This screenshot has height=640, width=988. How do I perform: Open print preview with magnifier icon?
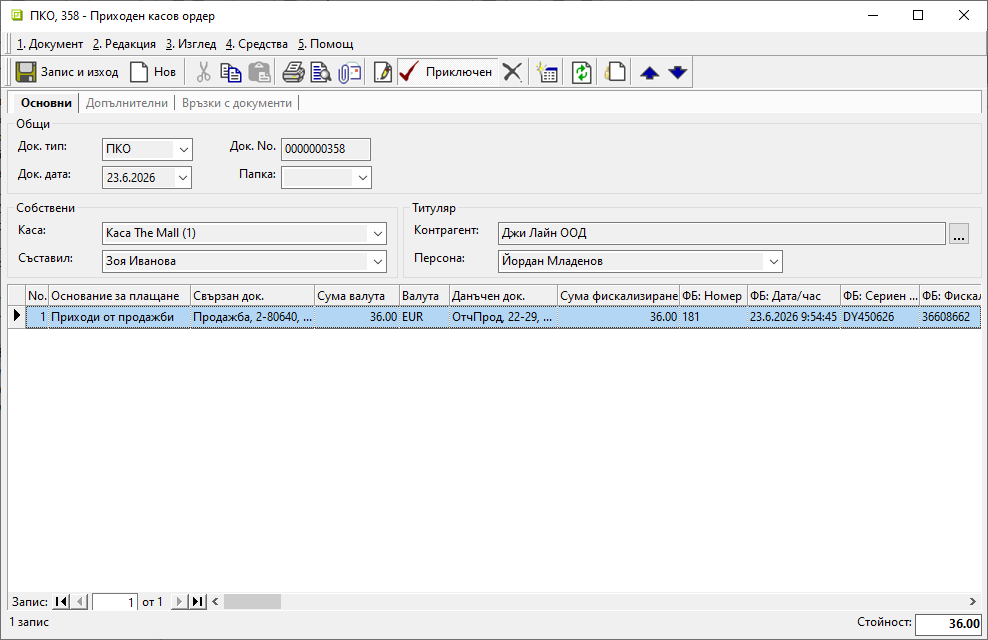[321, 72]
